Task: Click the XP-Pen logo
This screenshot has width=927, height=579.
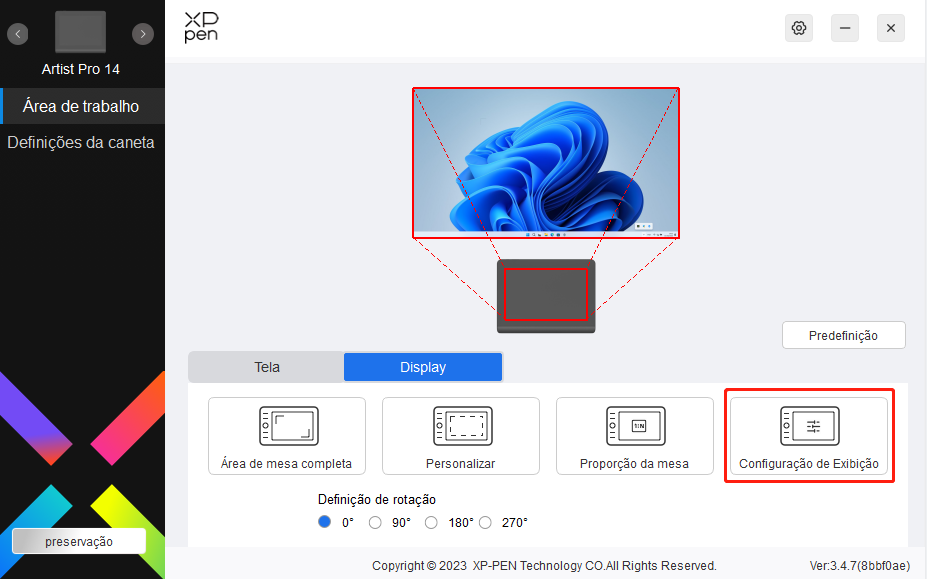Action: point(201,28)
